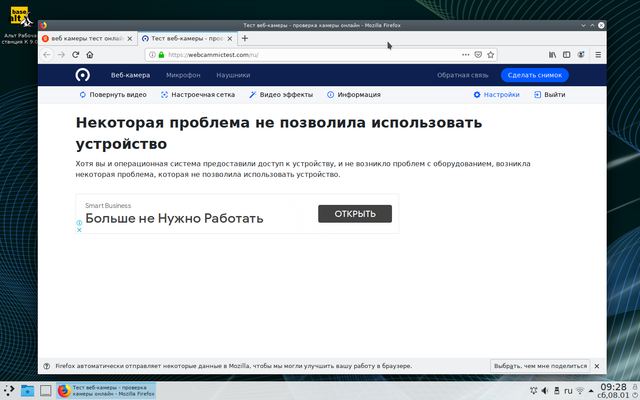Show Информация panel
Image resolution: width=640 pixels, height=400 pixels.
click(354, 95)
